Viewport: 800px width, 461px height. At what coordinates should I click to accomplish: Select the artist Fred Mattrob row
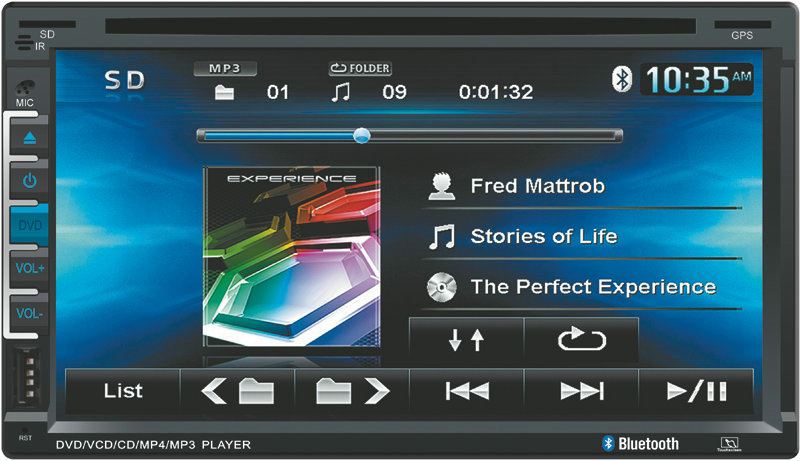580,187
